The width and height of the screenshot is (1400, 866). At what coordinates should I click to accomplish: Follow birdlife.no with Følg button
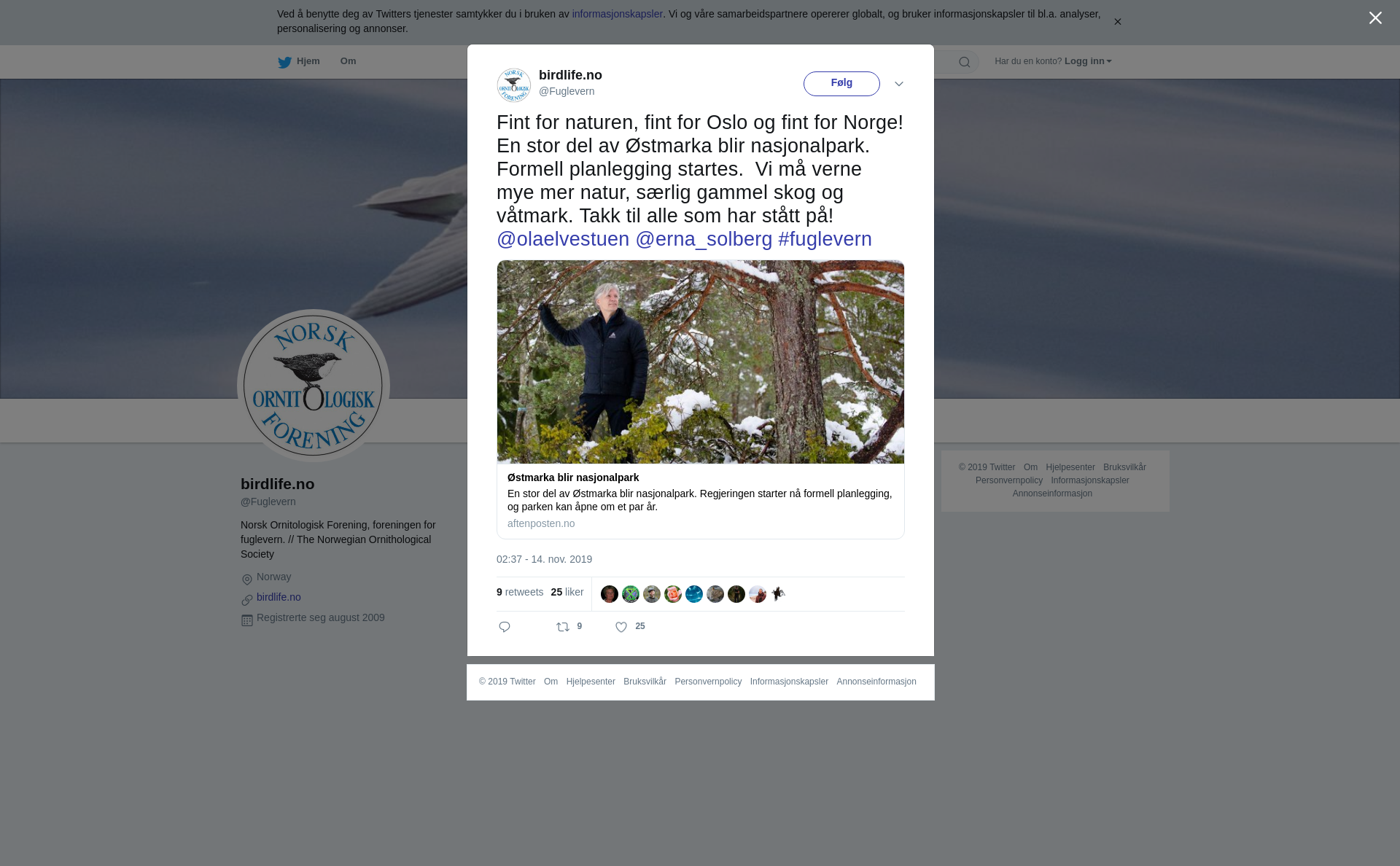pos(841,84)
